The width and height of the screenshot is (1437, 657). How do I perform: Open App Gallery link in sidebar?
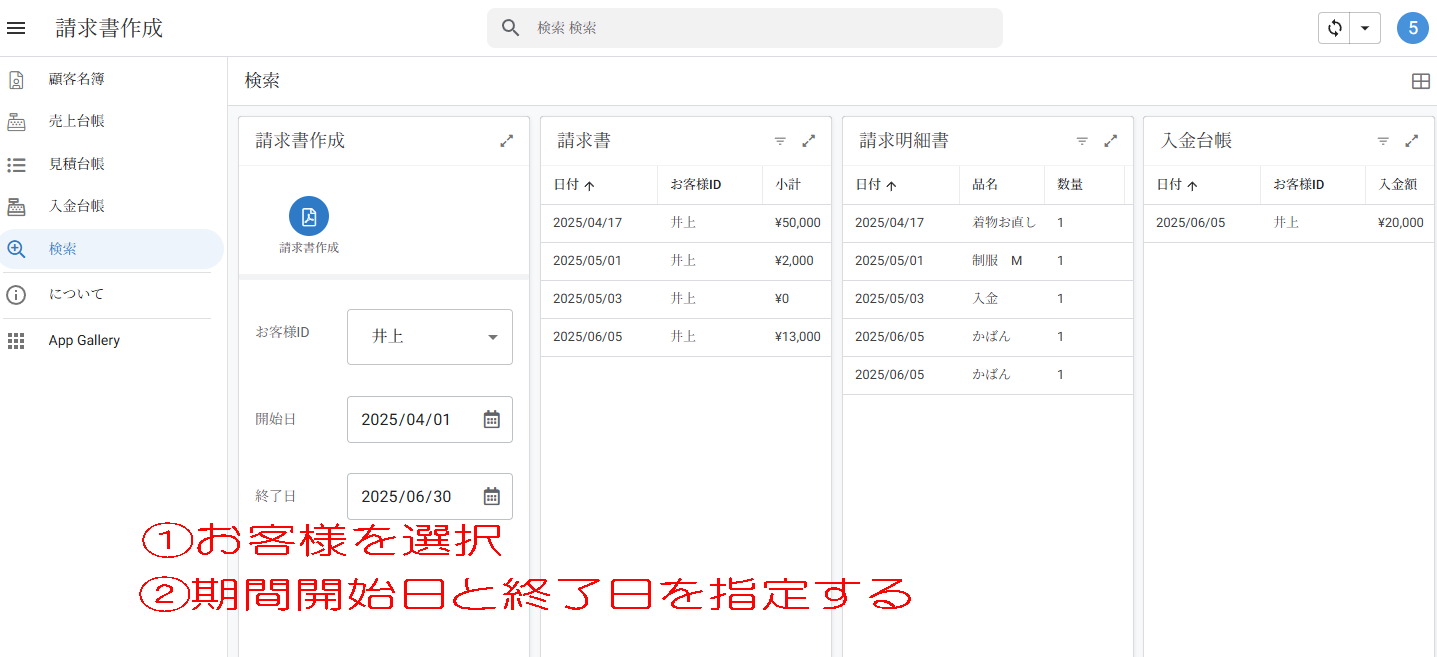coord(84,341)
